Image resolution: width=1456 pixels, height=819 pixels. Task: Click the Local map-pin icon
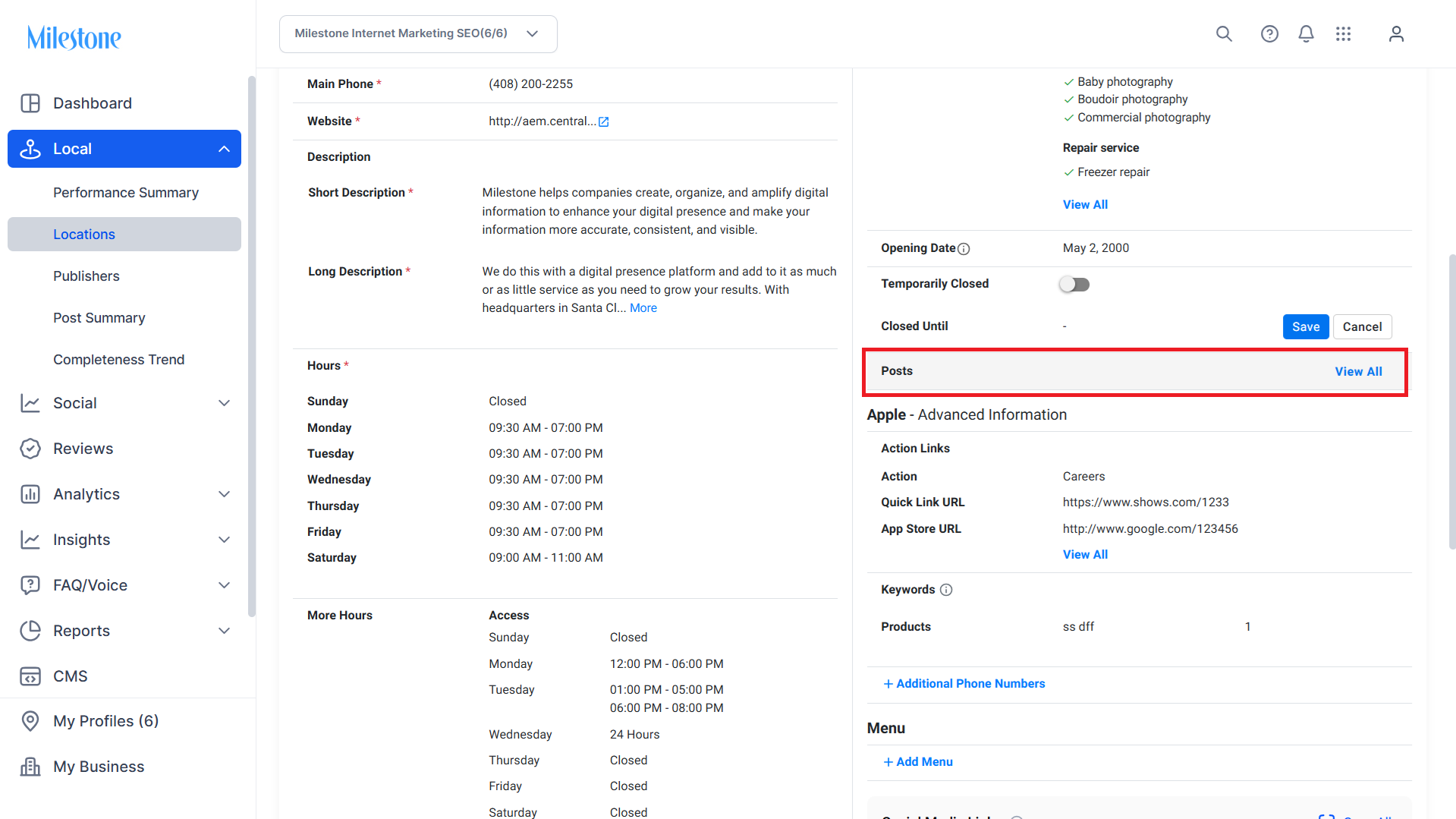pos(30,149)
